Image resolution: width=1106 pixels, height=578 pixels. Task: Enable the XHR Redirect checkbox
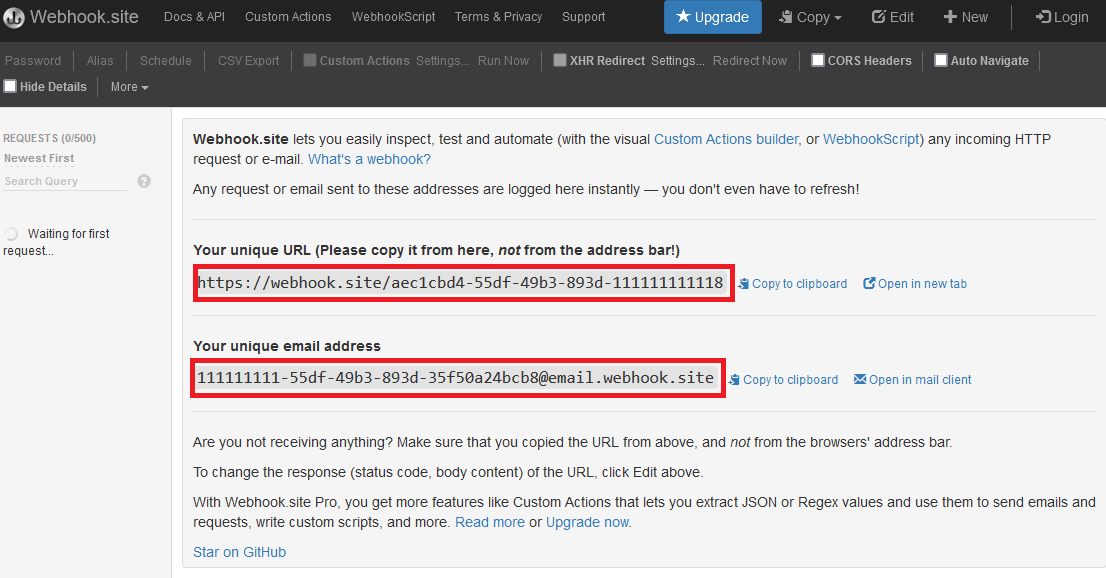point(560,60)
